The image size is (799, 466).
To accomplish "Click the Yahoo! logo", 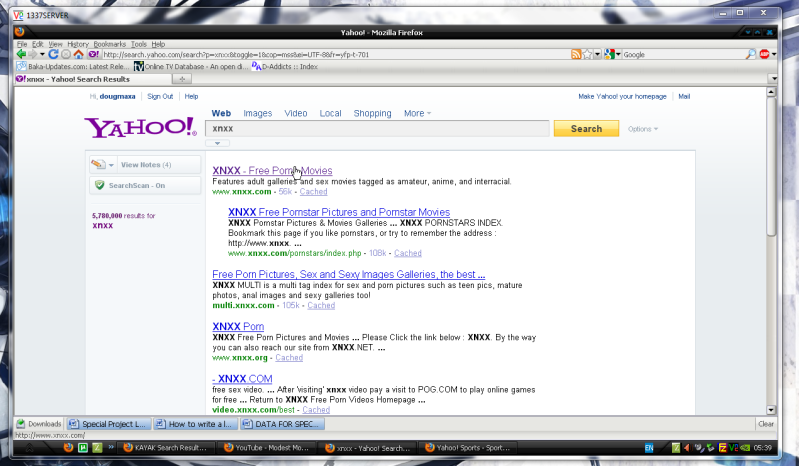I will pyautogui.click(x=140, y=127).
